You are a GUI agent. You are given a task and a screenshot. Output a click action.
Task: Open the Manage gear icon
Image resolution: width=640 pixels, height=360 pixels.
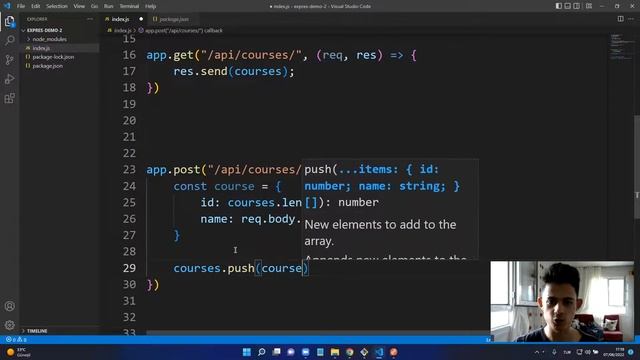tap(9, 325)
